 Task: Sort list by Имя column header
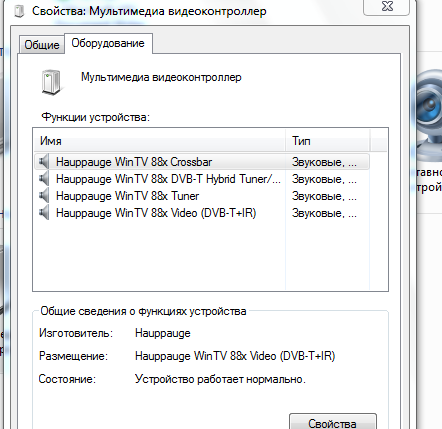pyautogui.click(x=160, y=141)
